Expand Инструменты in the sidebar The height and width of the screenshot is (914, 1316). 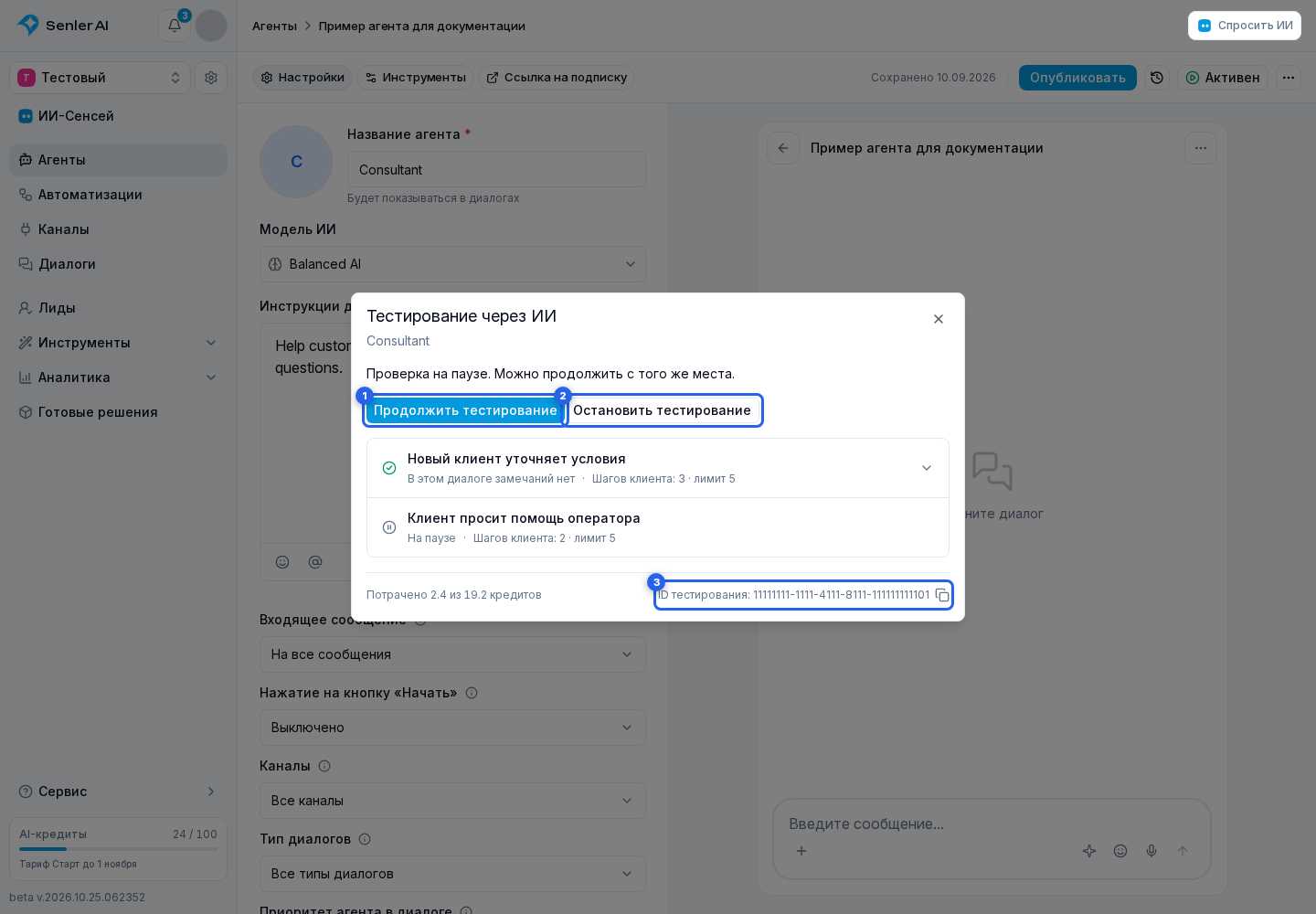(119, 343)
